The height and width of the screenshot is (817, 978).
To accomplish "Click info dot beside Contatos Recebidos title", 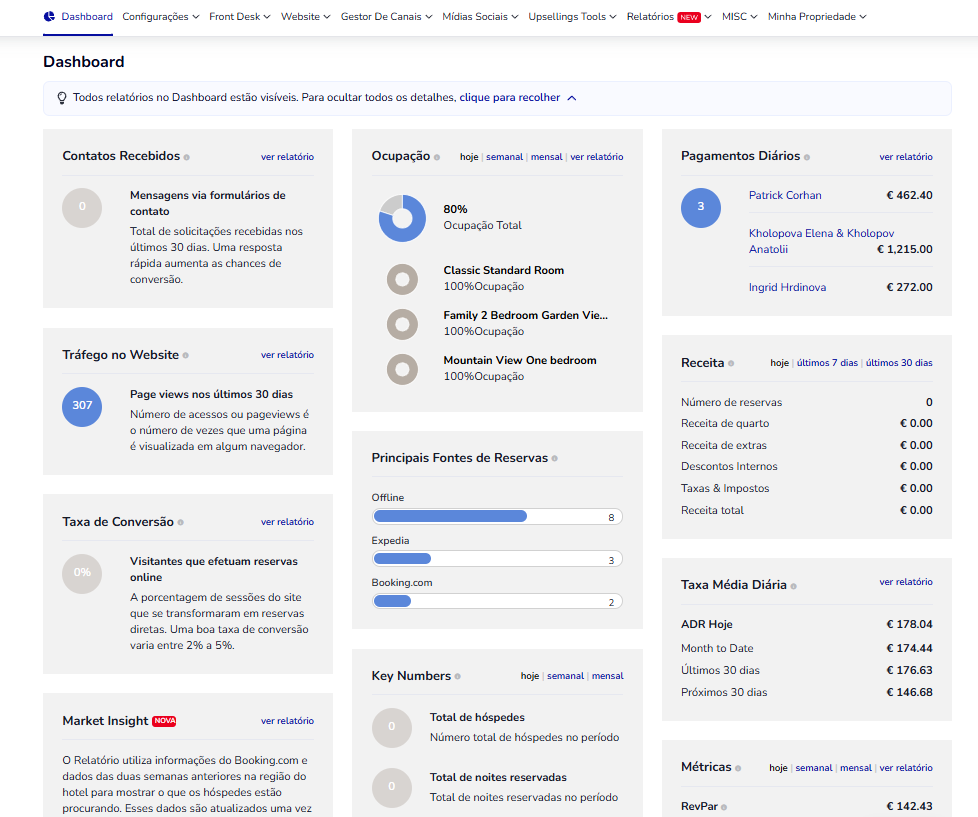I will coord(187,157).
